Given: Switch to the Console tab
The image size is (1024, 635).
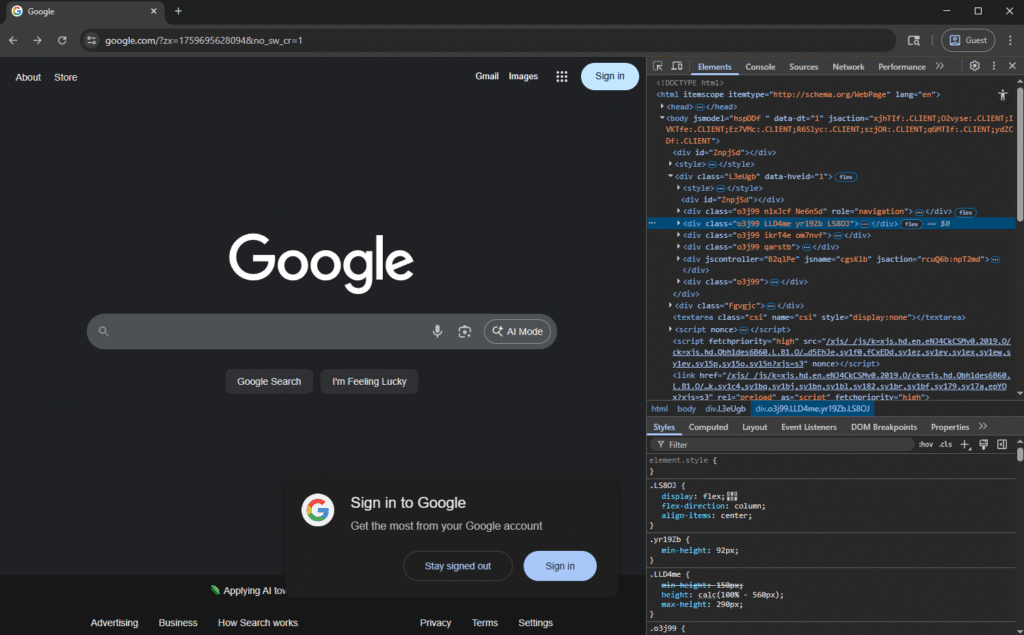Looking at the screenshot, I should (760, 66).
